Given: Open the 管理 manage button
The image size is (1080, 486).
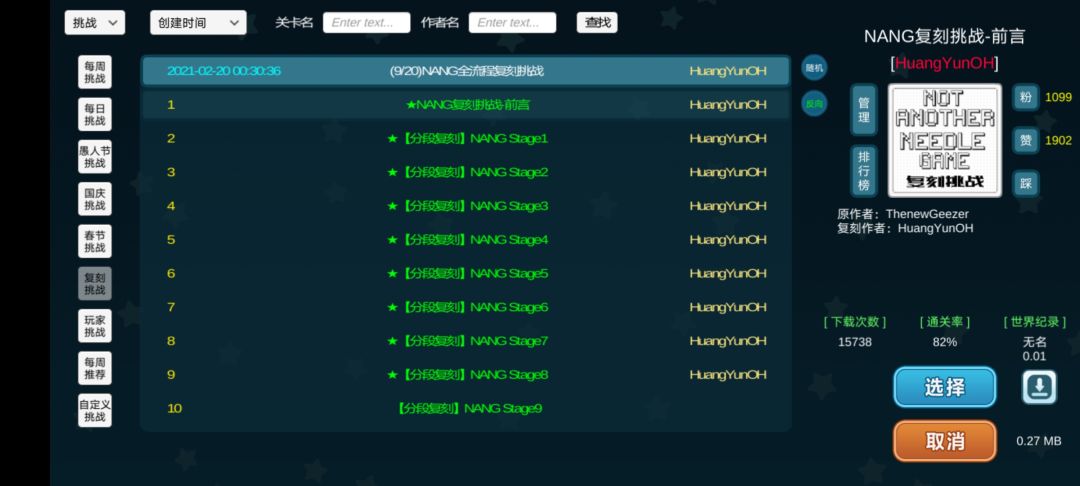Looking at the screenshot, I should pyautogui.click(x=864, y=110).
